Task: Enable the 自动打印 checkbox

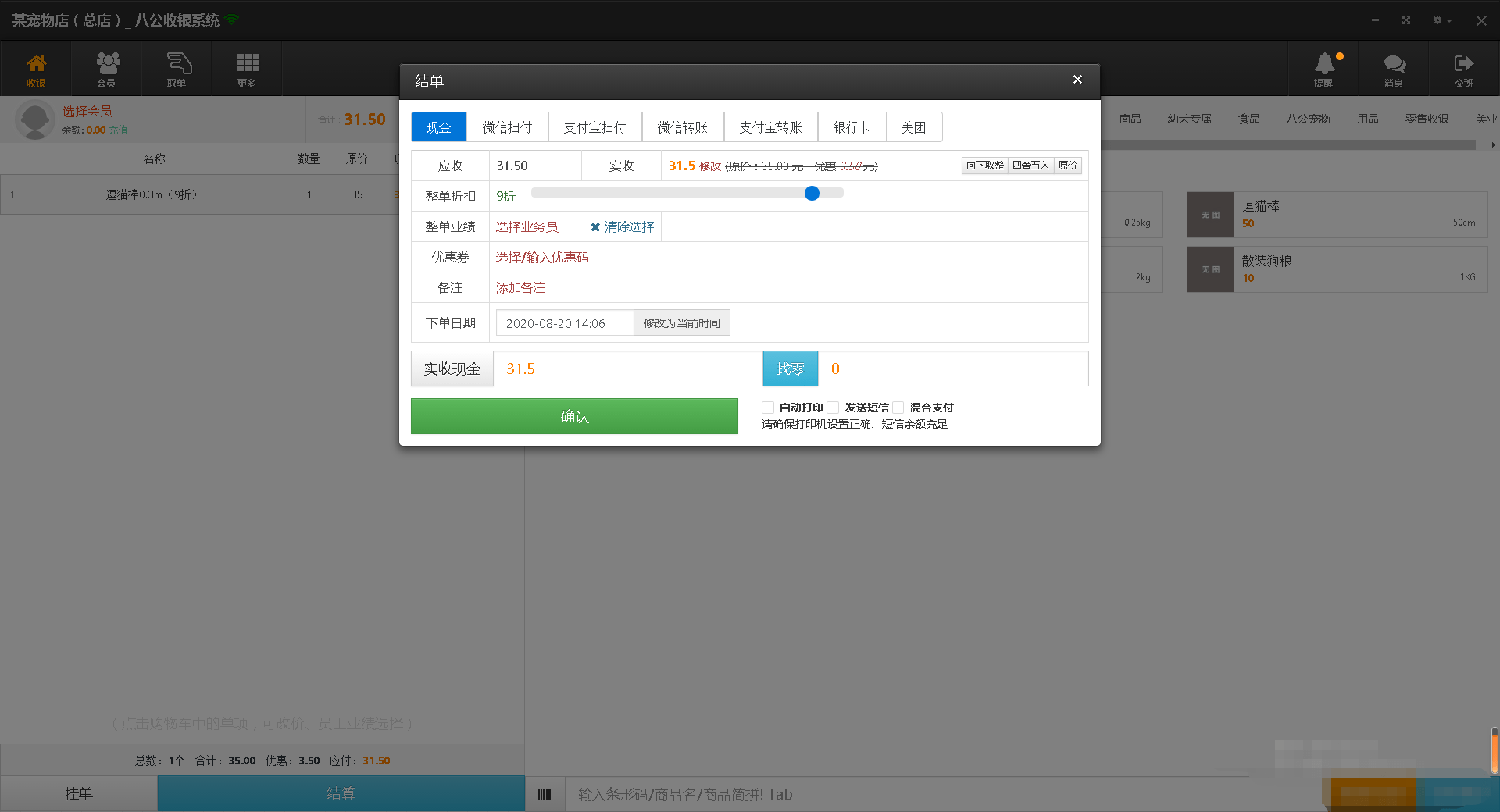Action: pyautogui.click(x=768, y=408)
